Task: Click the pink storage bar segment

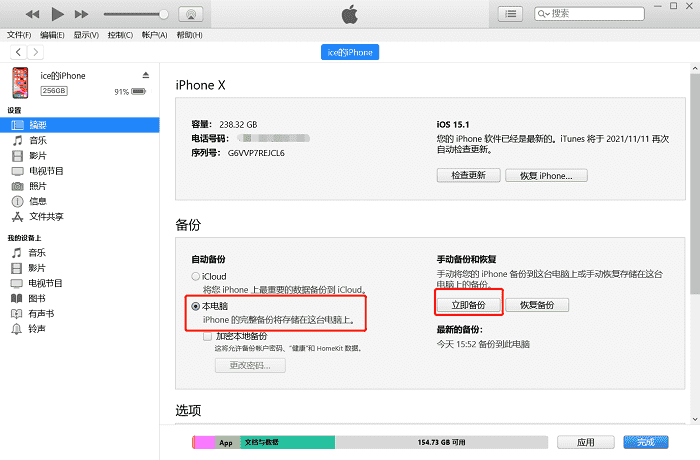Action: (x=205, y=442)
